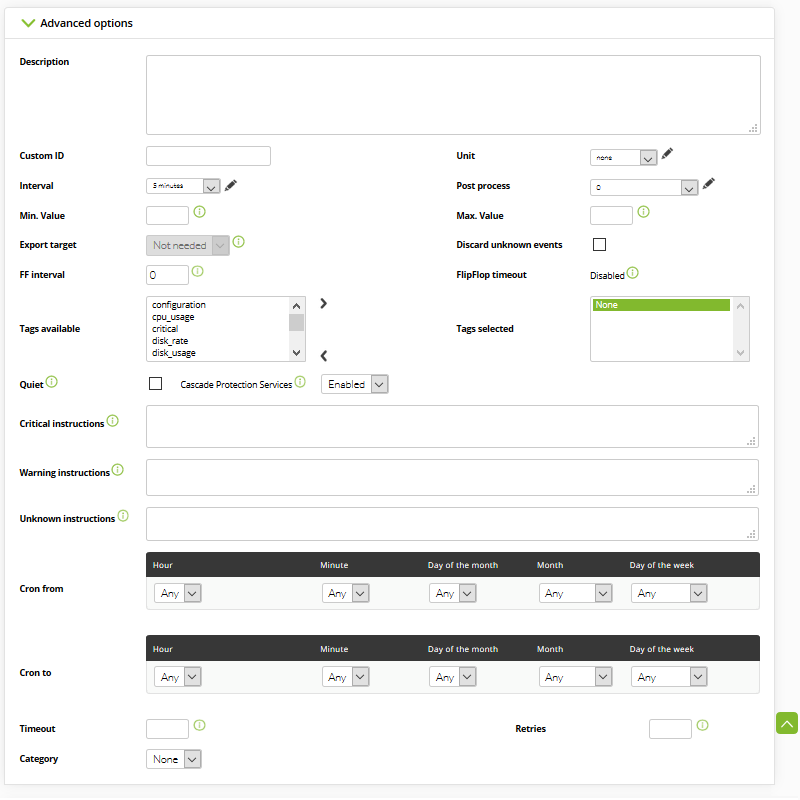This screenshot has width=800, height=800.
Task: Enable the Discard unknown events checkbox
Action: (599, 244)
